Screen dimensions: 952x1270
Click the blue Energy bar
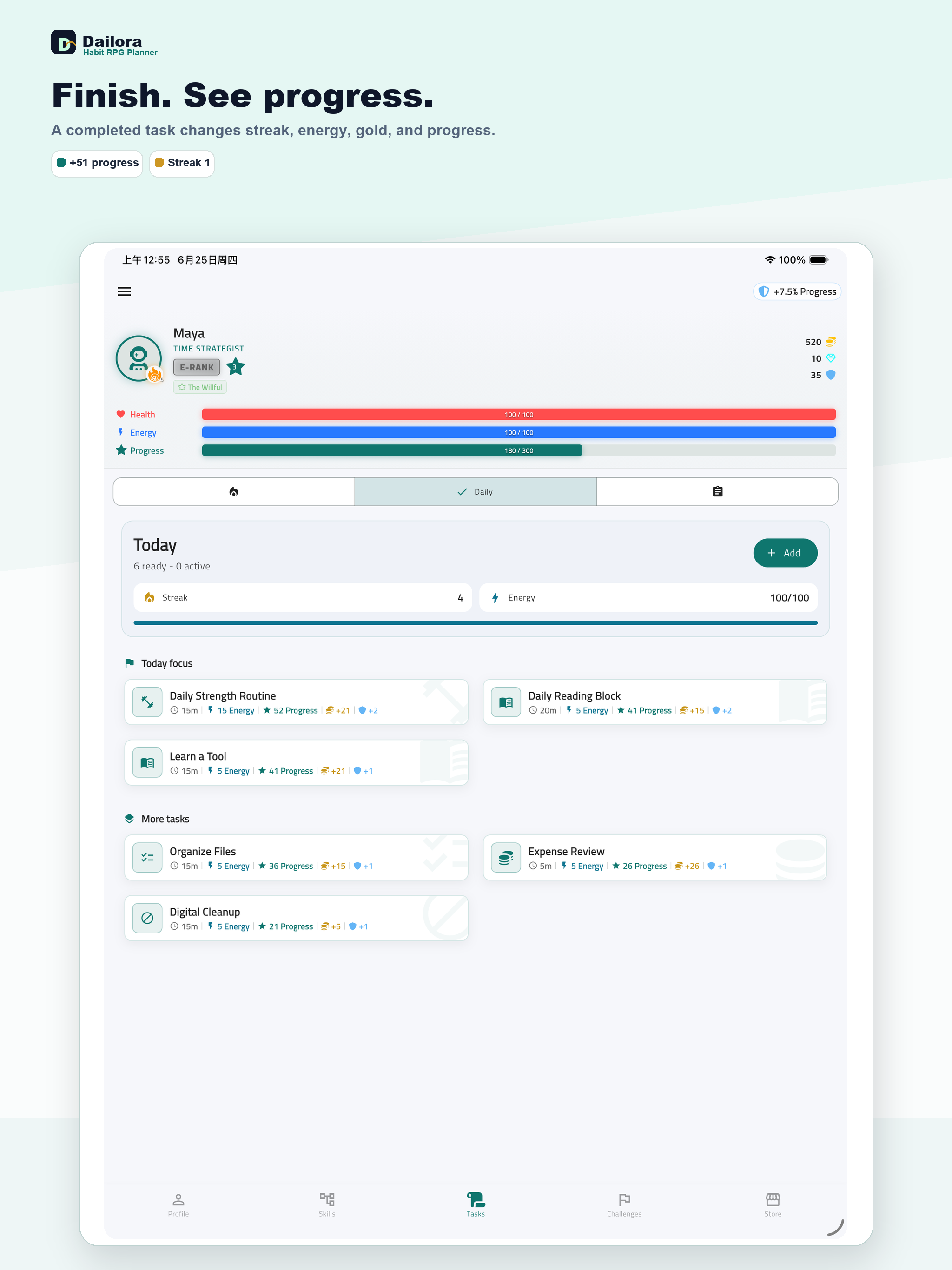518,432
